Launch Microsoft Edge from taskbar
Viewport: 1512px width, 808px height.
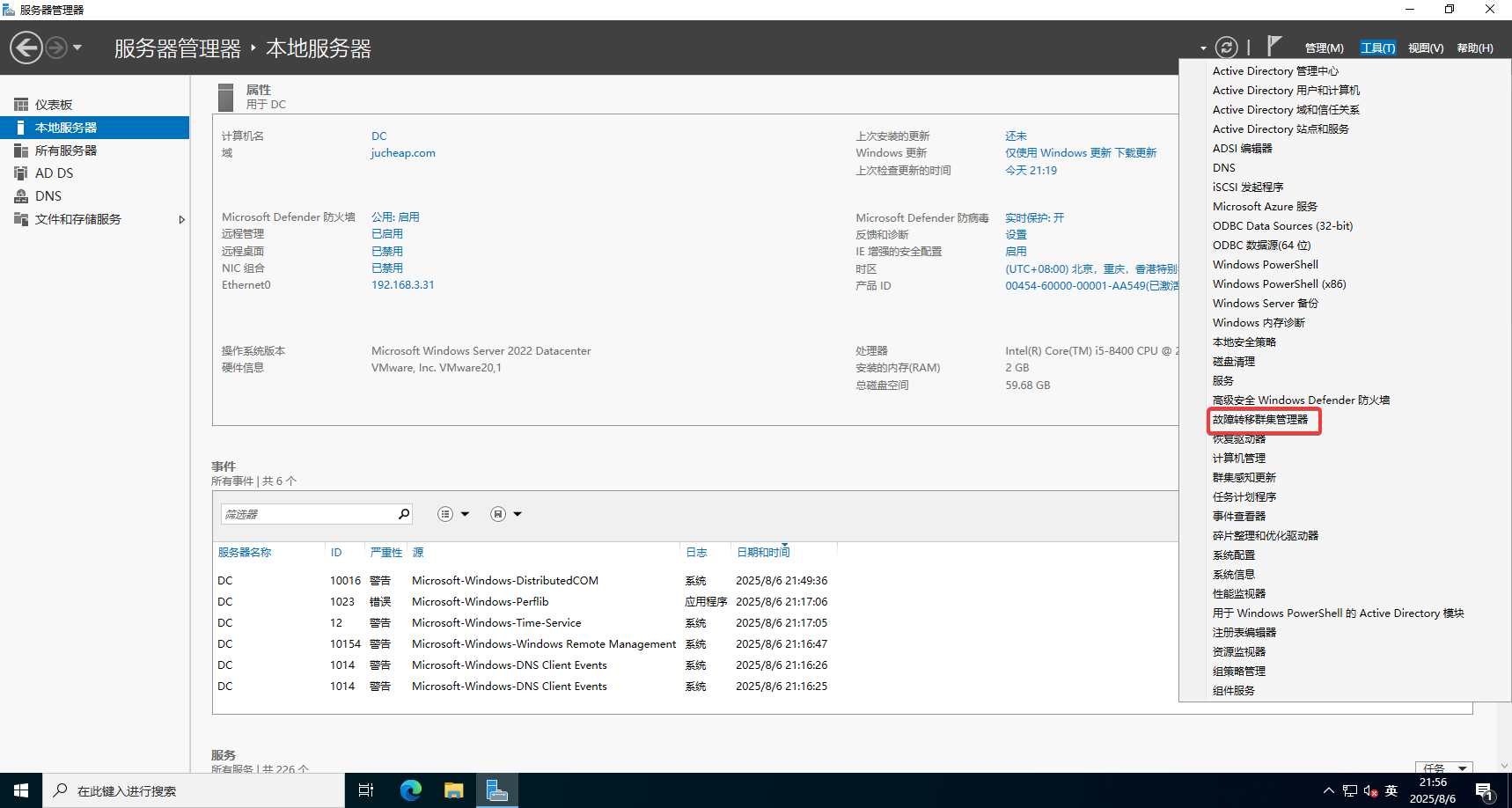click(410, 790)
